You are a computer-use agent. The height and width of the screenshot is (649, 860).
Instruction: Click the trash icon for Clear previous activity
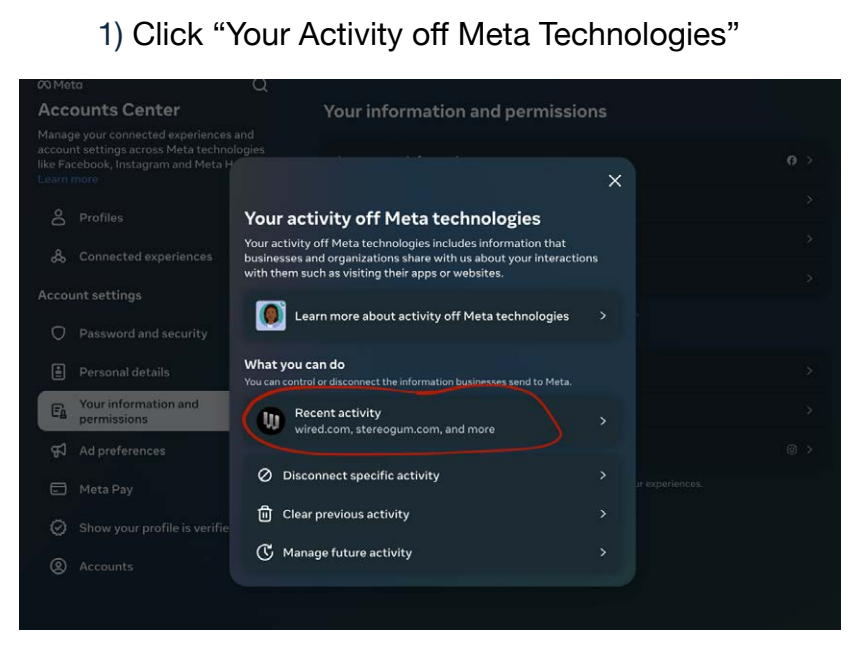tap(265, 514)
